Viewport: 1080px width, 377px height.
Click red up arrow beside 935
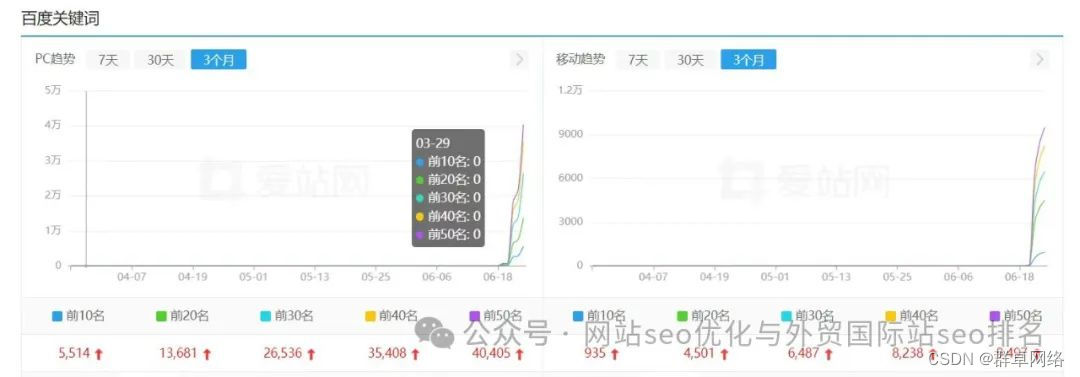[614, 354]
